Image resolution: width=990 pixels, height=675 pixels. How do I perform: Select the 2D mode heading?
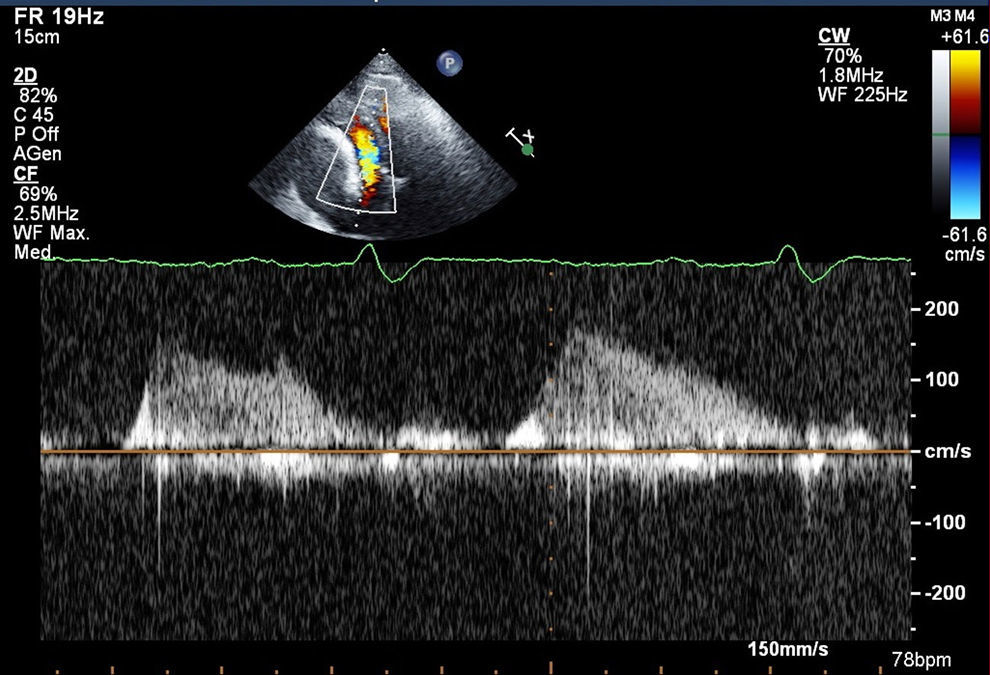(26, 76)
